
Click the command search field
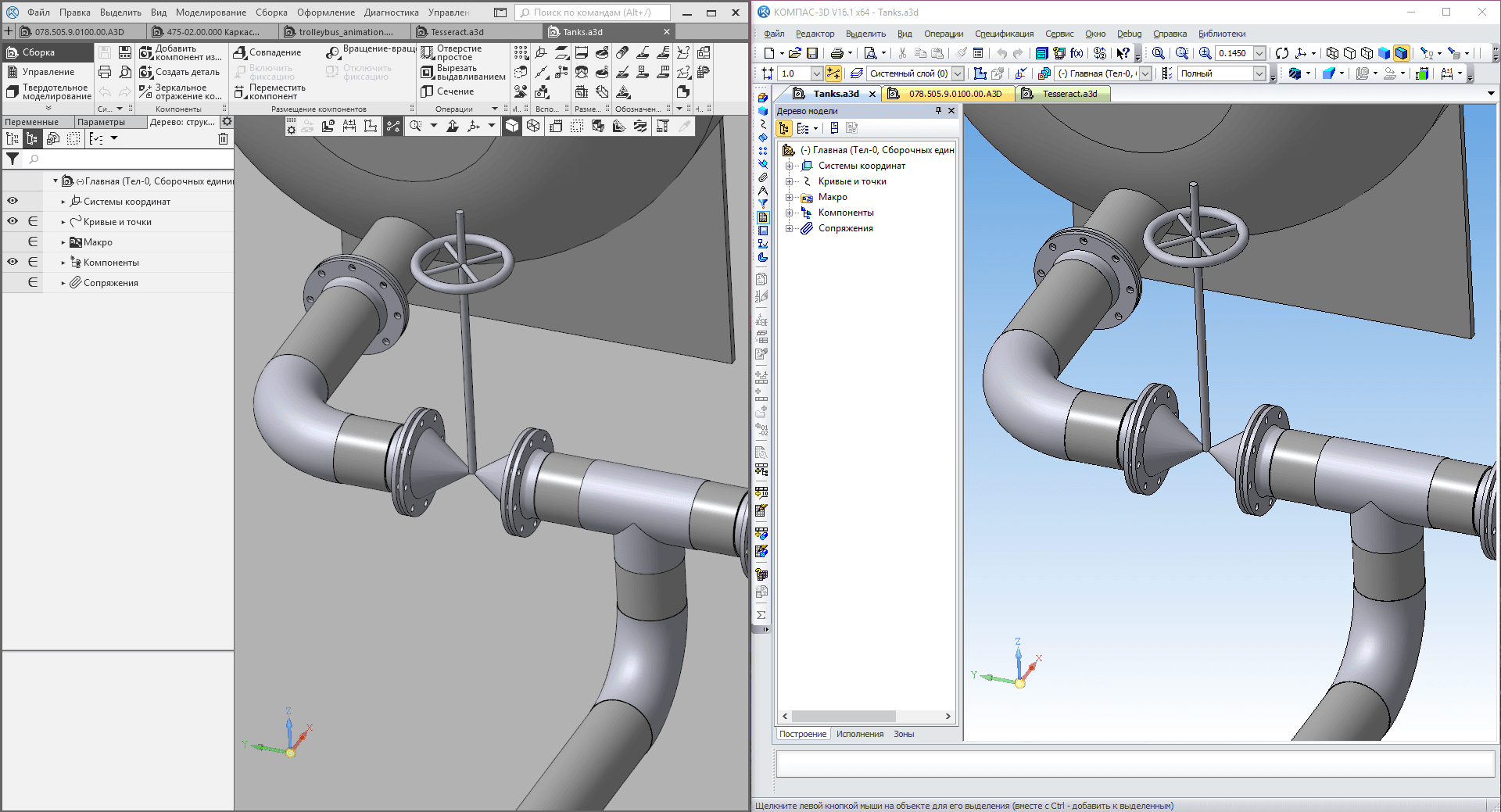click(592, 13)
